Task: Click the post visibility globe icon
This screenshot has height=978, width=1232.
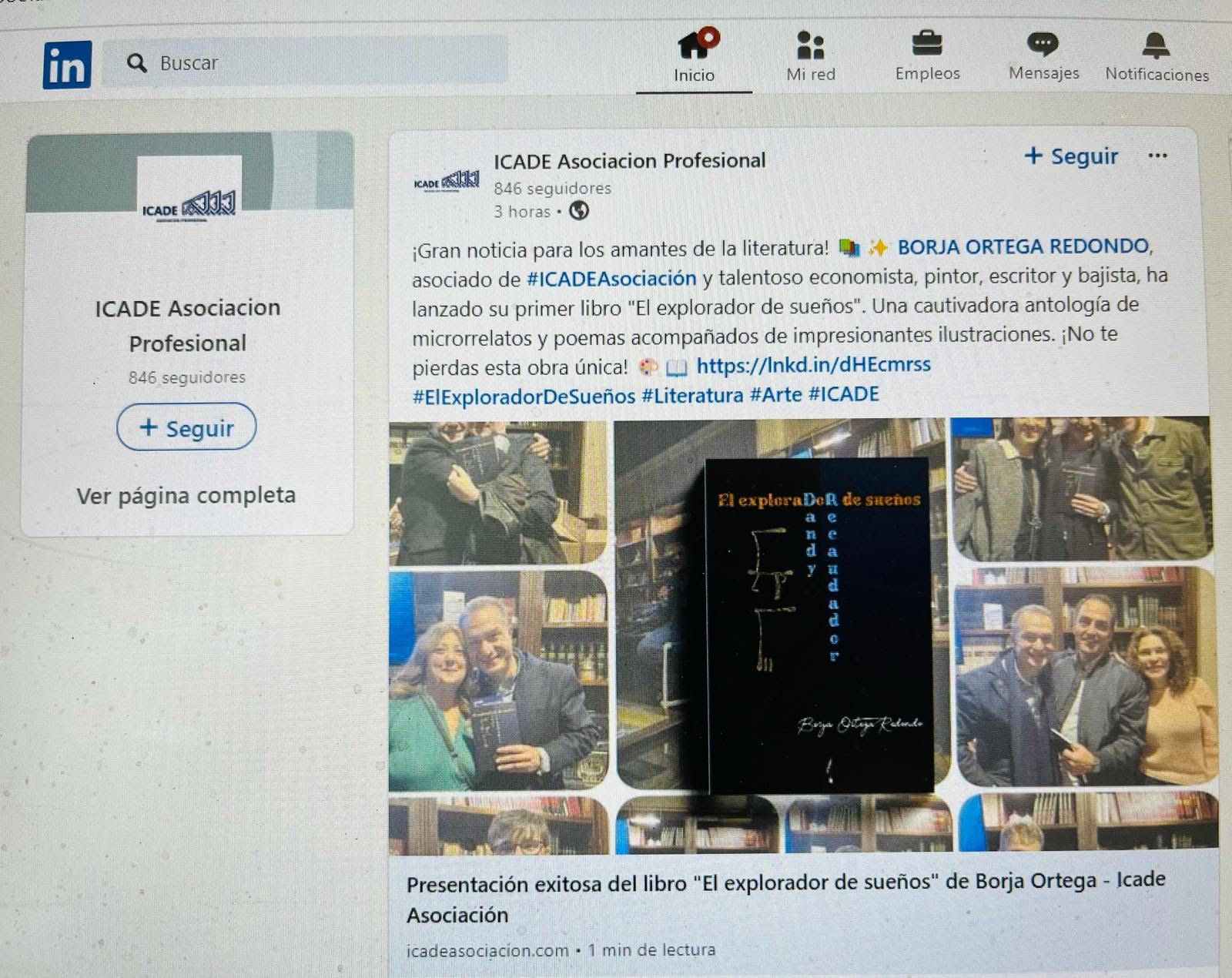Action: (x=579, y=211)
